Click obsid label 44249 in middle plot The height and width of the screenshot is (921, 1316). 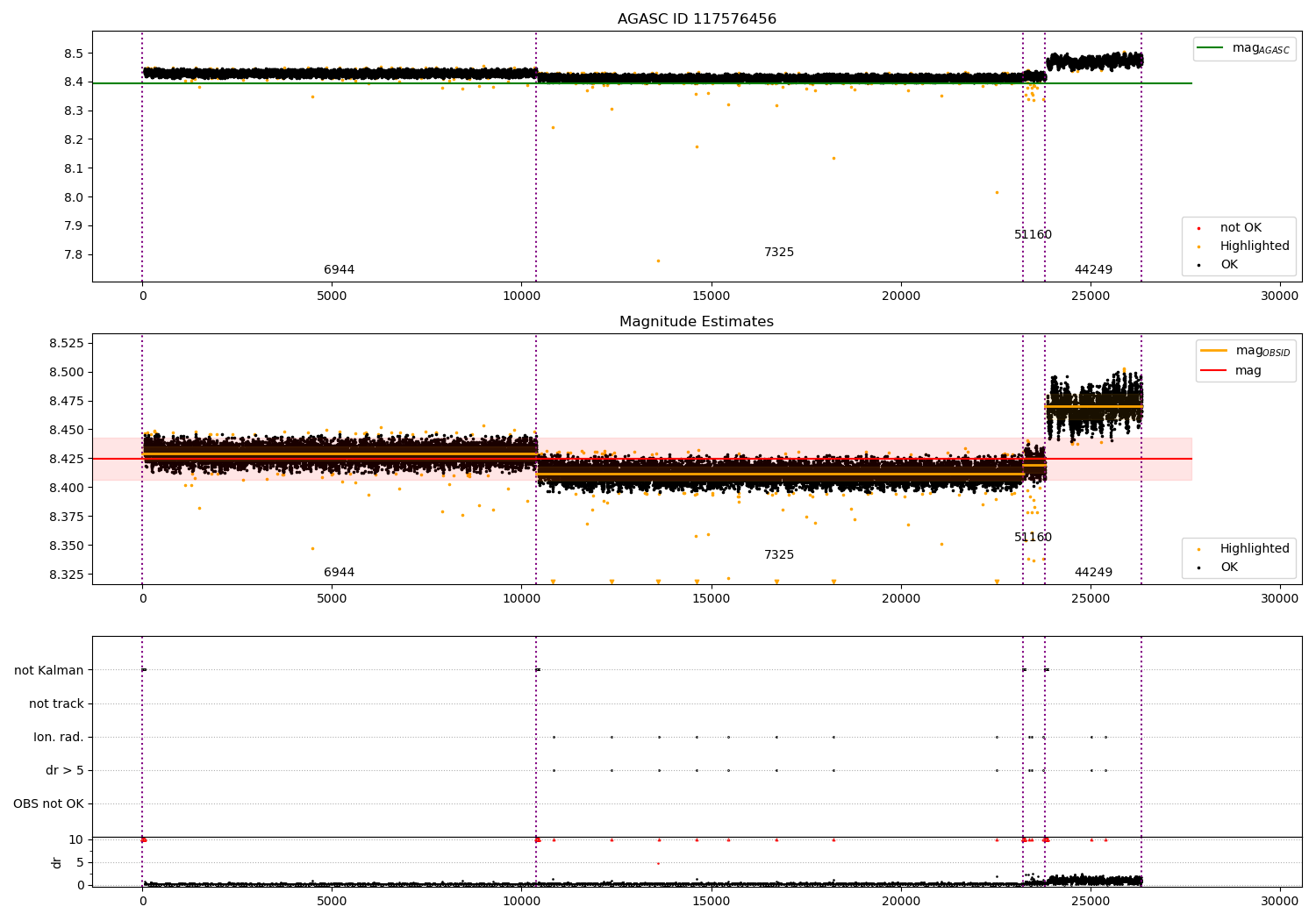pyautogui.click(x=1093, y=573)
